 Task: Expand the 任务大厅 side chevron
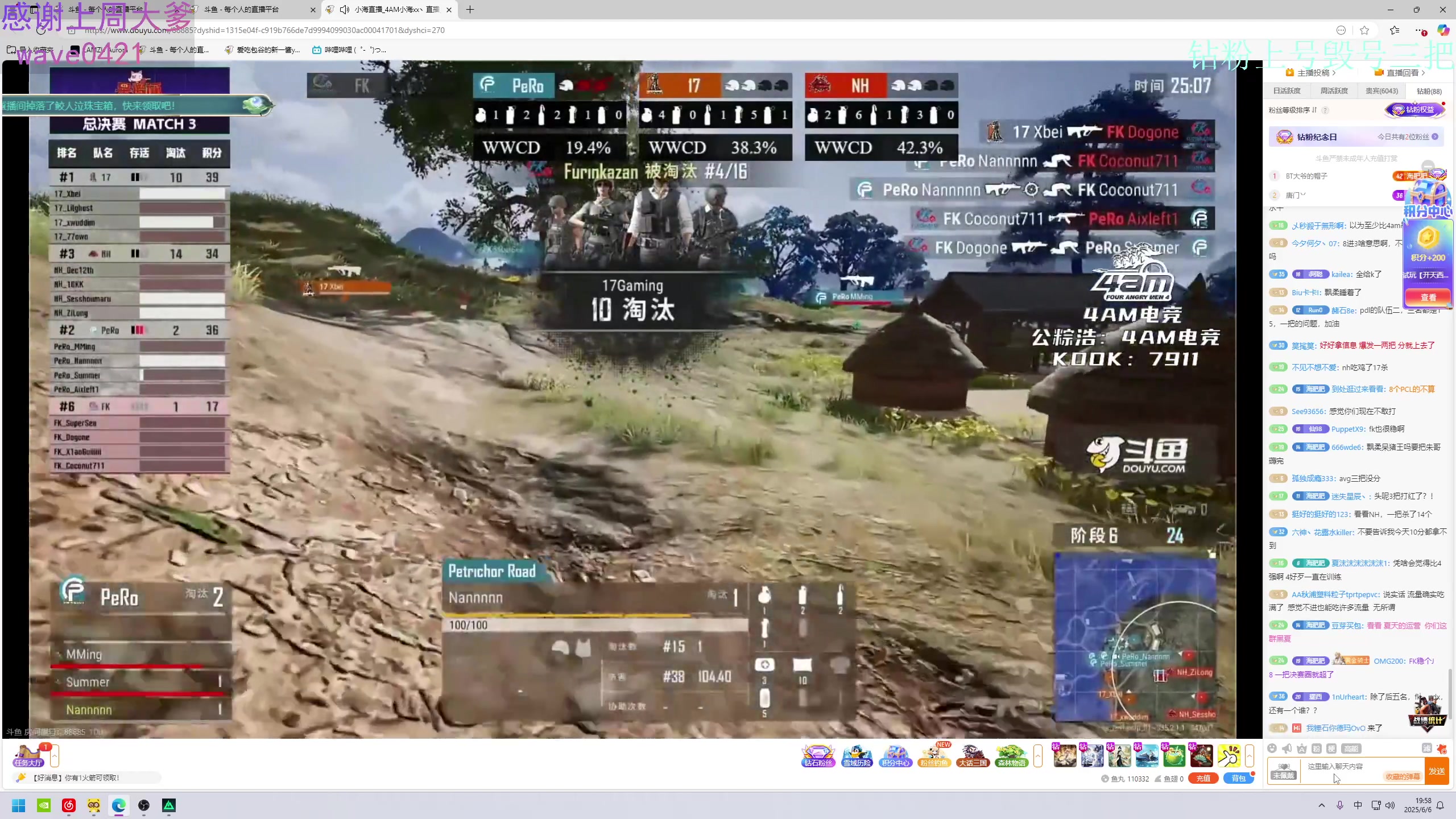coord(55,756)
